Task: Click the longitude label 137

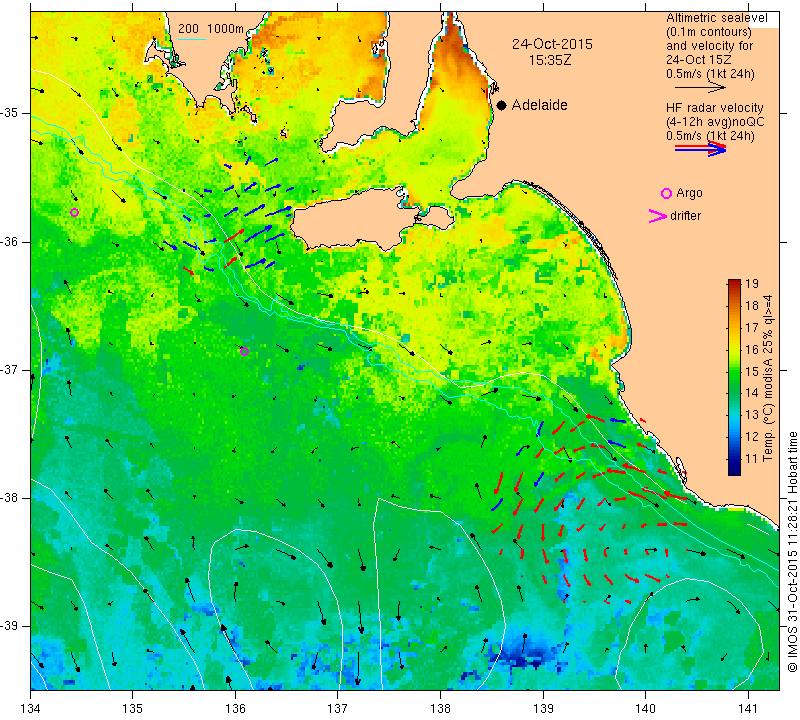Action: (x=338, y=709)
